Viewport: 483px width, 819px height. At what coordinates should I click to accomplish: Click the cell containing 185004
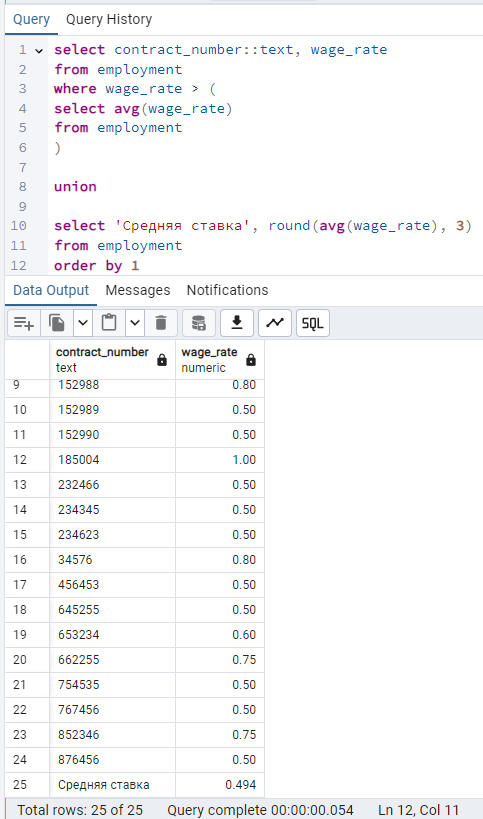112,460
